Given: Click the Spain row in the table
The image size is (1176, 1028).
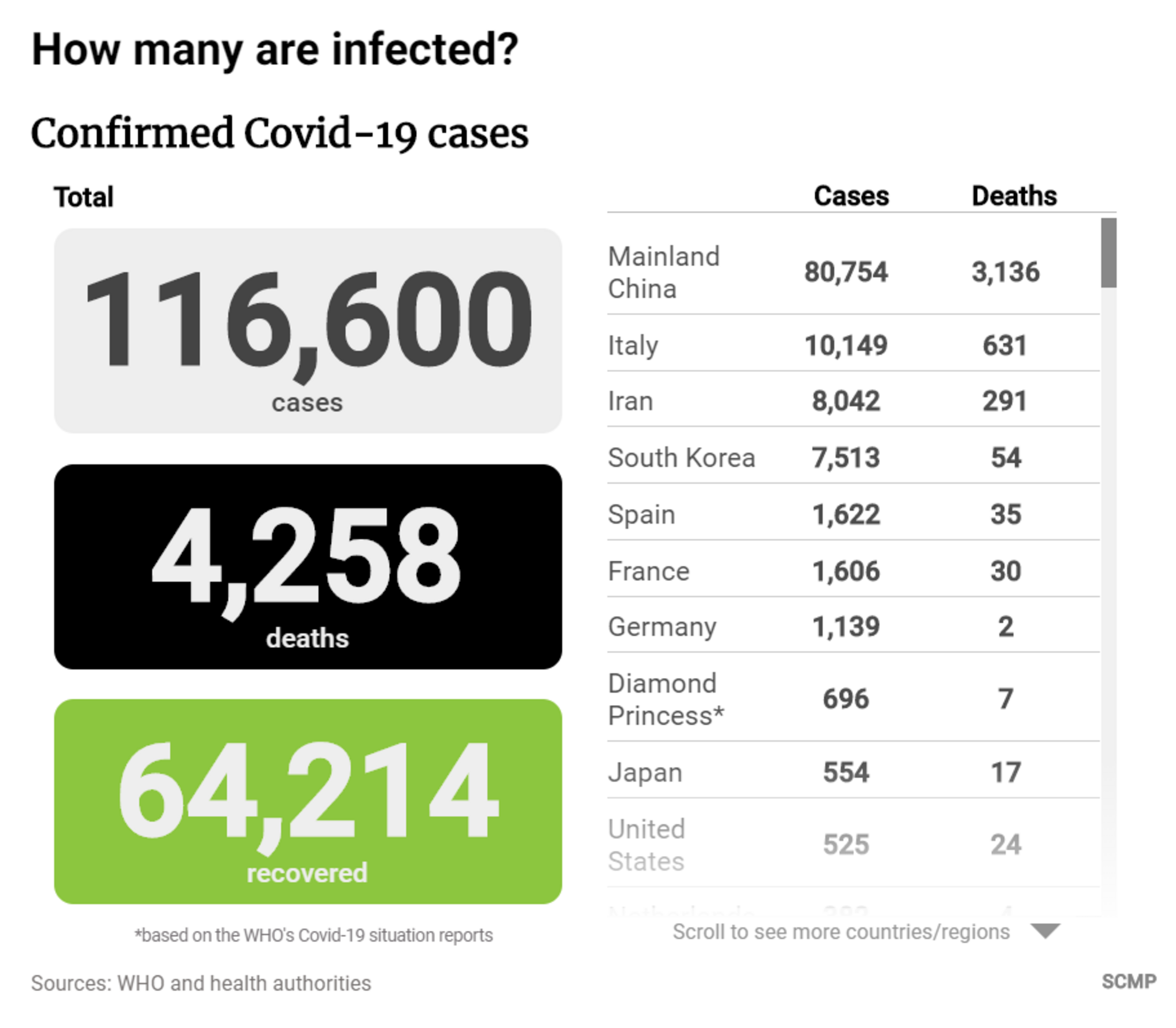Looking at the screenshot, I should click(x=853, y=513).
